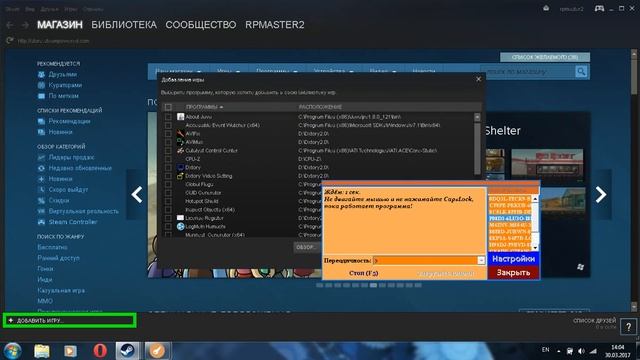Open Windows Explorer folder on taskbar
The width and height of the screenshot is (640, 360).
pos(42,351)
